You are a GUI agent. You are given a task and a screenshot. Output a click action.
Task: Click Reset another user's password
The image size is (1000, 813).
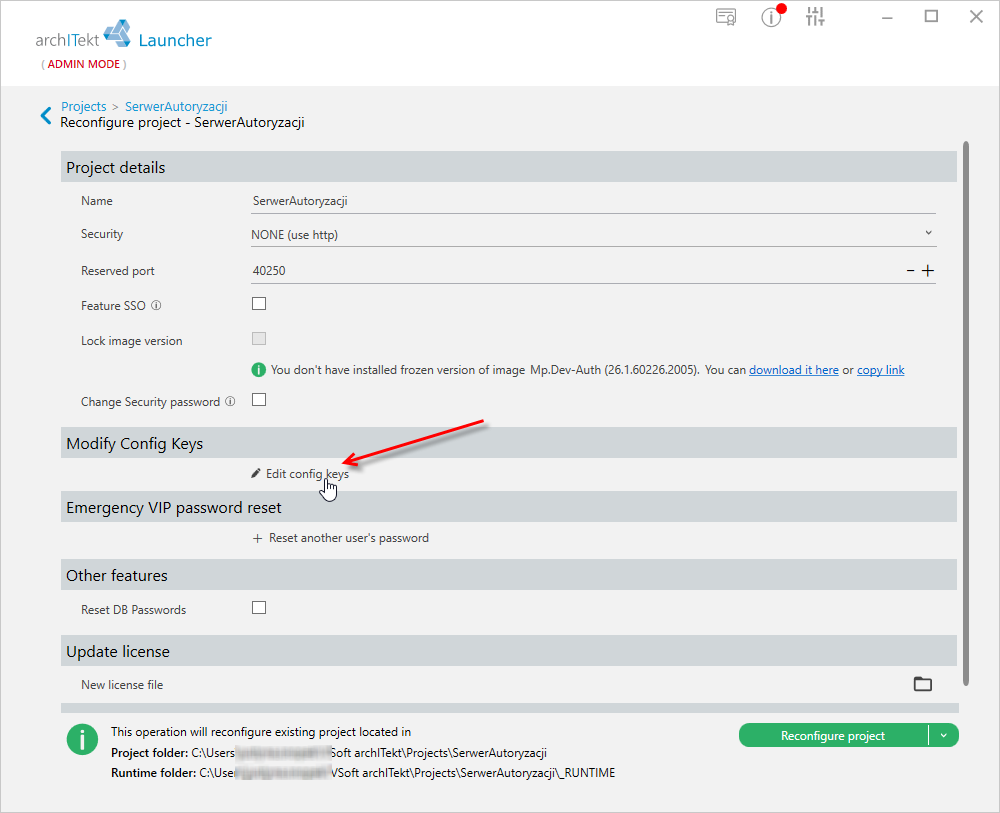coord(349,538)
